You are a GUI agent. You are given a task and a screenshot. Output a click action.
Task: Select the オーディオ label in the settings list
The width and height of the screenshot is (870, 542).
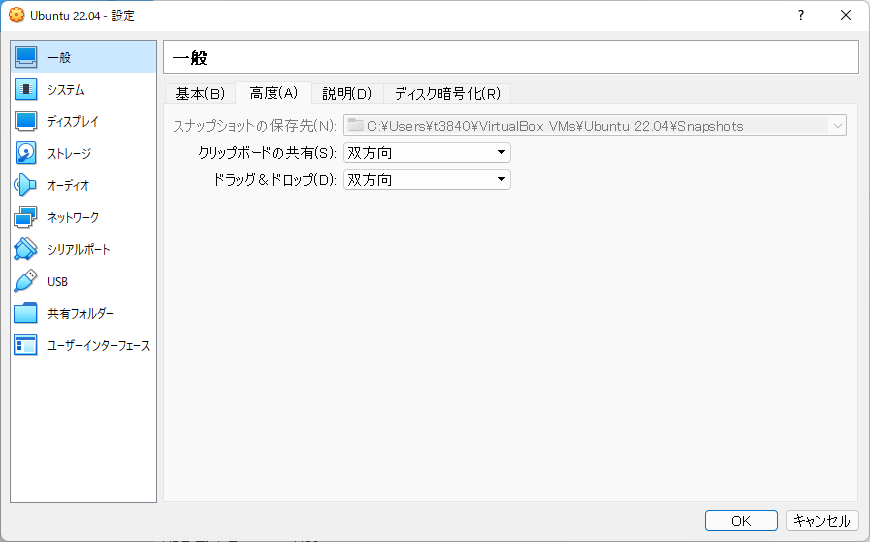point(68,186)
